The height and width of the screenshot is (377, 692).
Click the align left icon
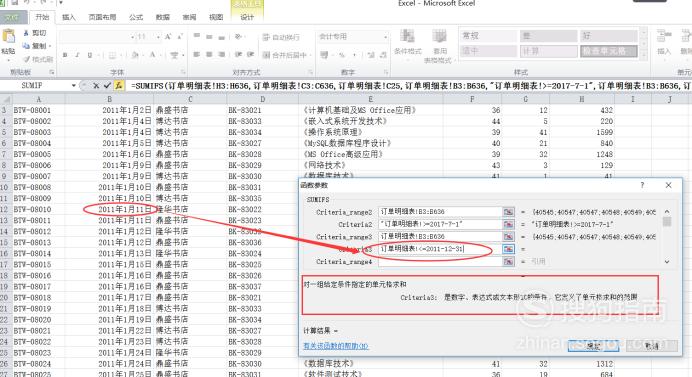coord(197,55)
